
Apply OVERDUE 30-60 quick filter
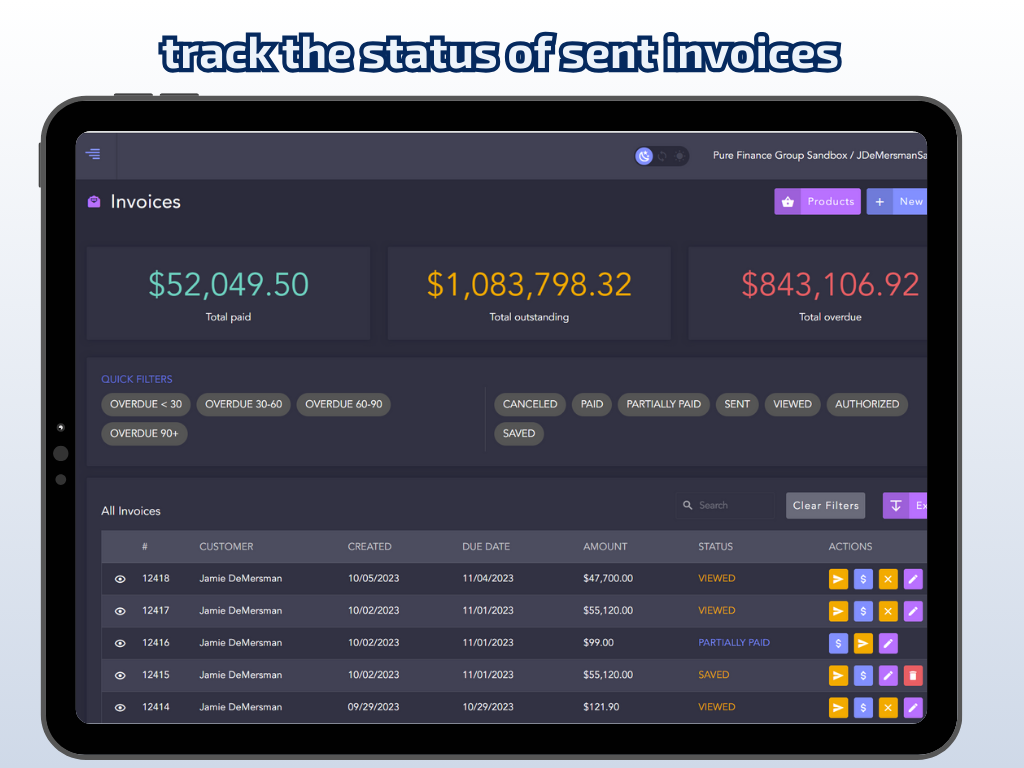click(243, 404)
